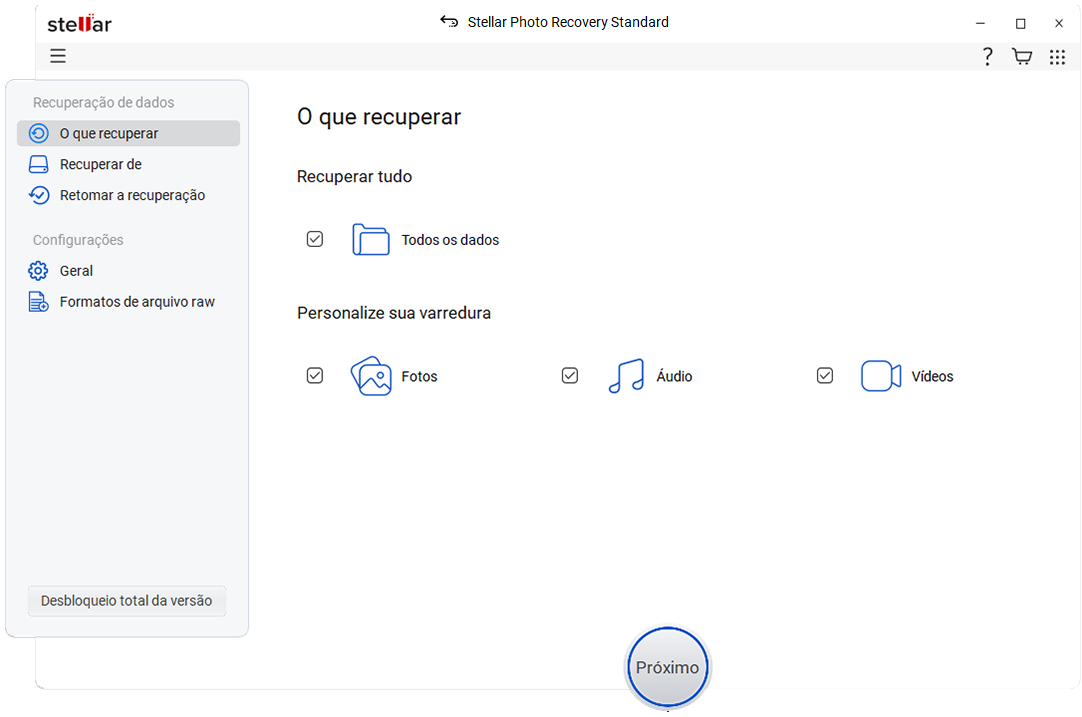This screenshot has width=1082, height=717.
Task: Minimize the Stellar window
Action: point(980,23)
